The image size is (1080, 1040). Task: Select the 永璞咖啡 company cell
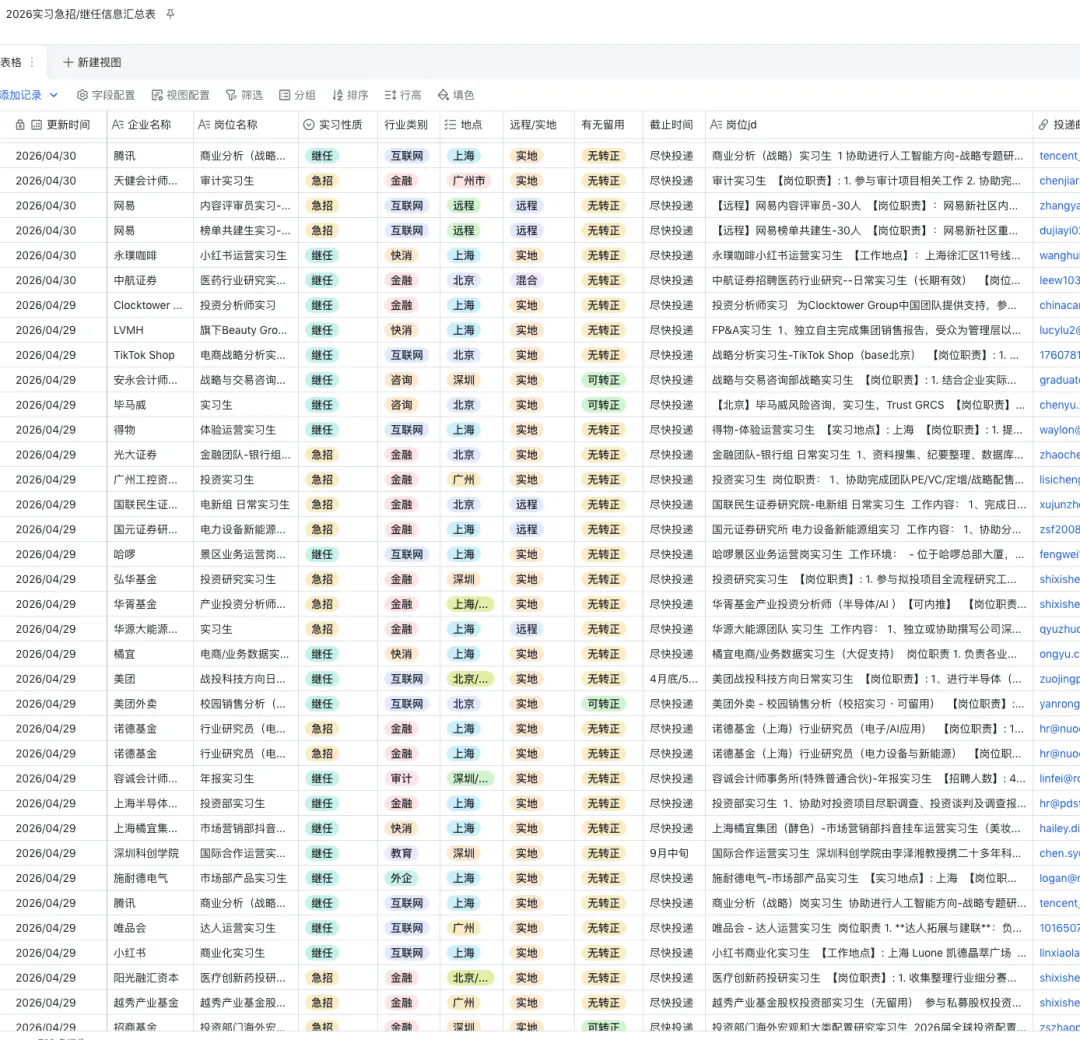pyautogui.click(x=149, y=256)
